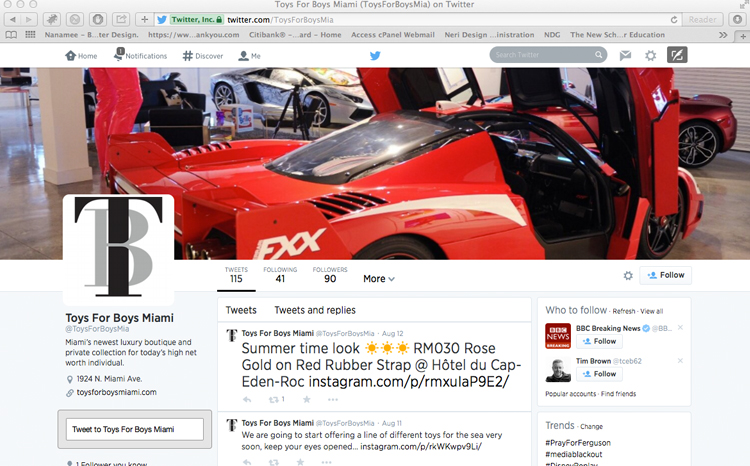The width and height of the screenshot is (750, 466).
Task: Expand the bookmarks overflow chevron
Action: point(723,35)
